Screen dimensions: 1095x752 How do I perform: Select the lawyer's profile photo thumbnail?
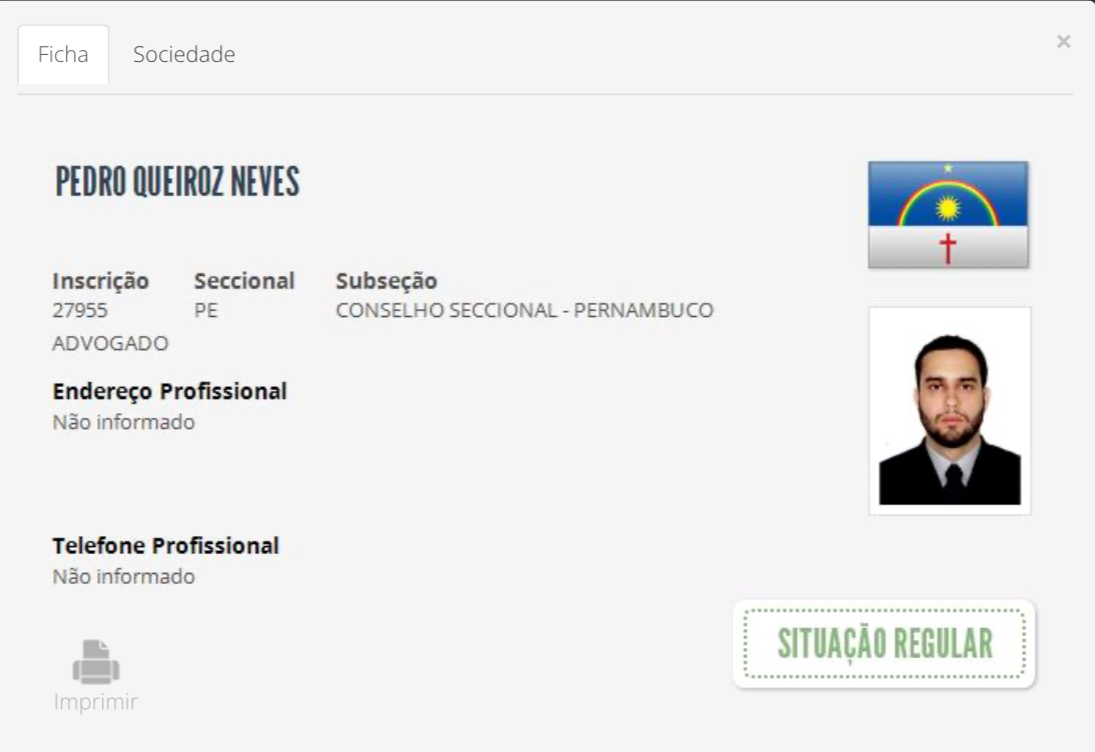950,411
